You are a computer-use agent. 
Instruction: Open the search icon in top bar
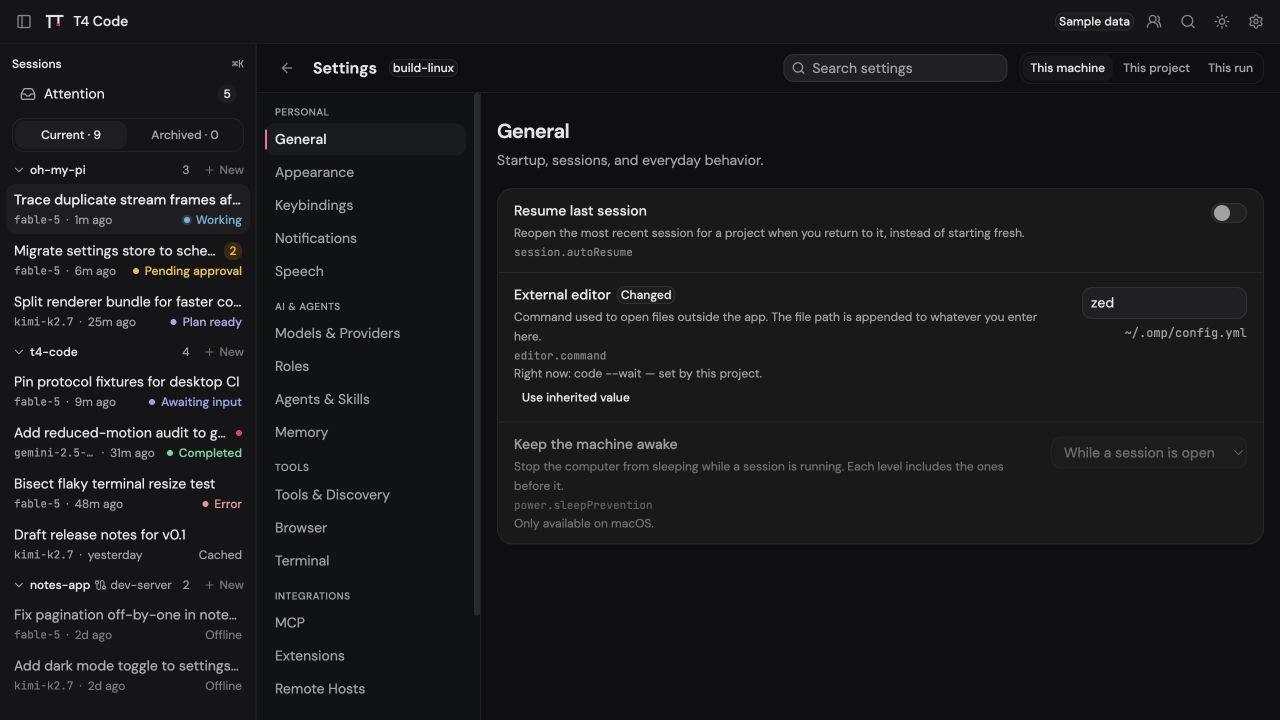point(1188,21)
